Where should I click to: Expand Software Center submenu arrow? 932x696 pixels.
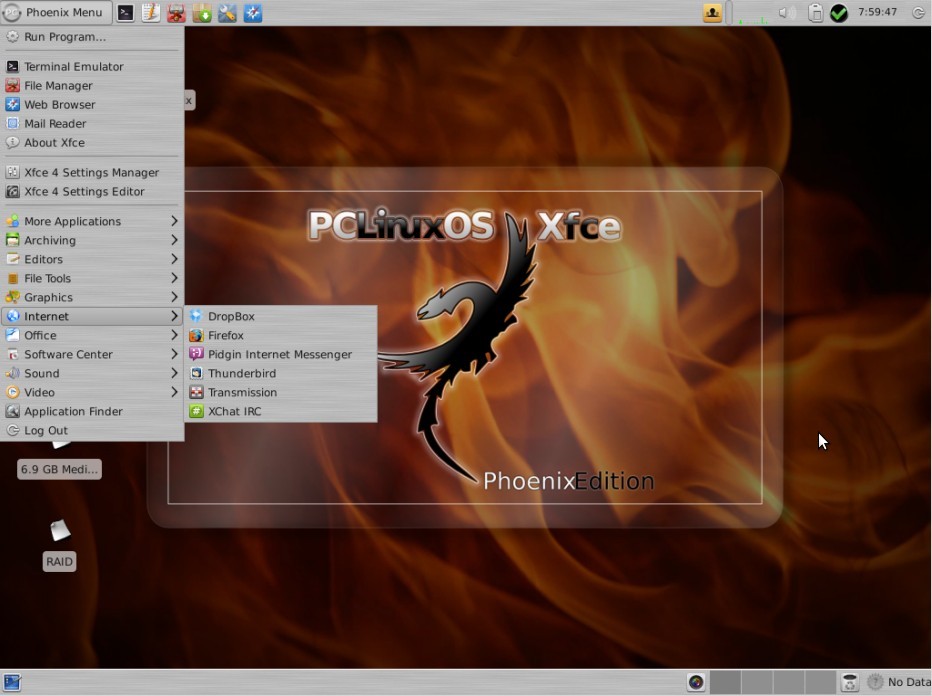click(x=174, y=354)
